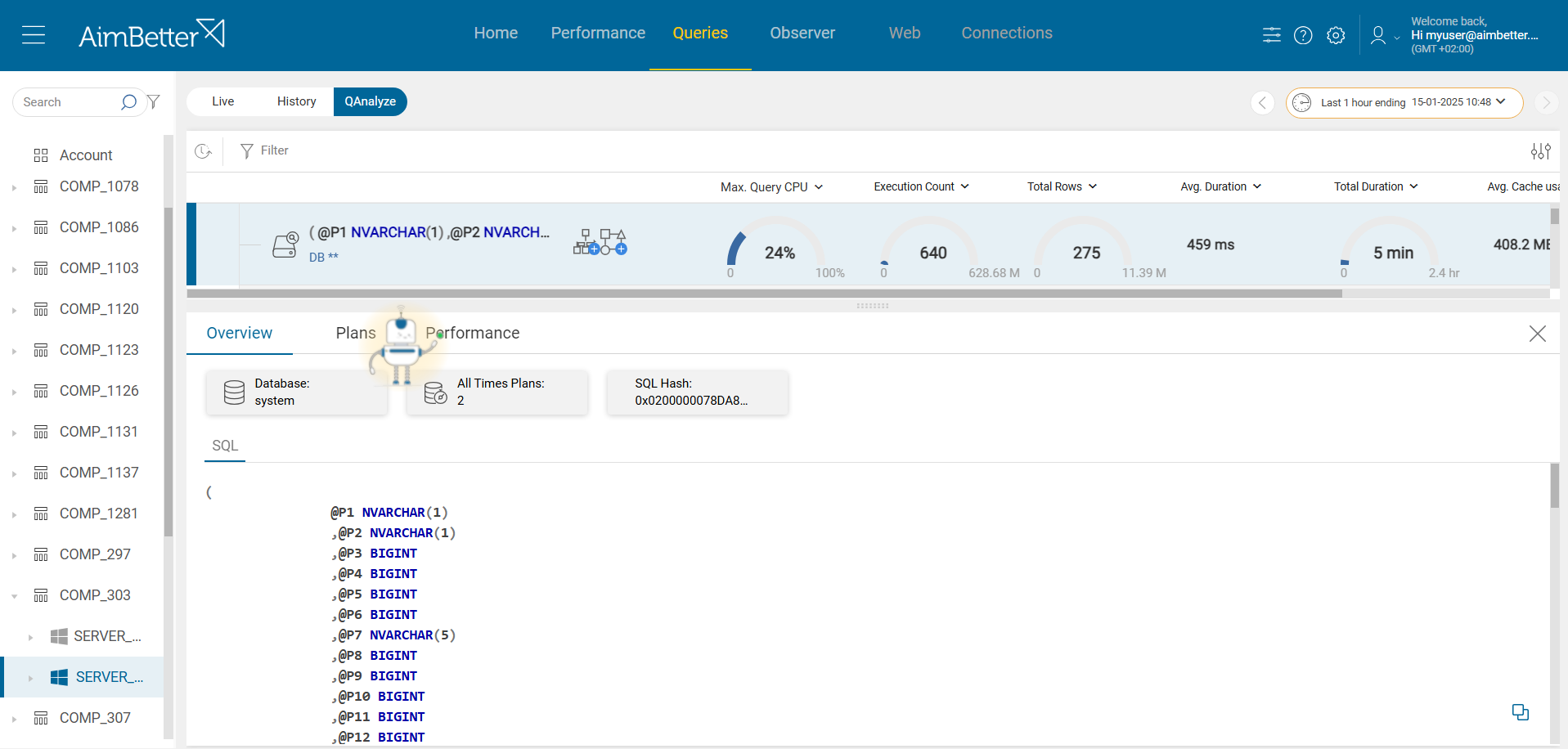
Task: Open the Home menu
Action: click(x=496, y=34)
